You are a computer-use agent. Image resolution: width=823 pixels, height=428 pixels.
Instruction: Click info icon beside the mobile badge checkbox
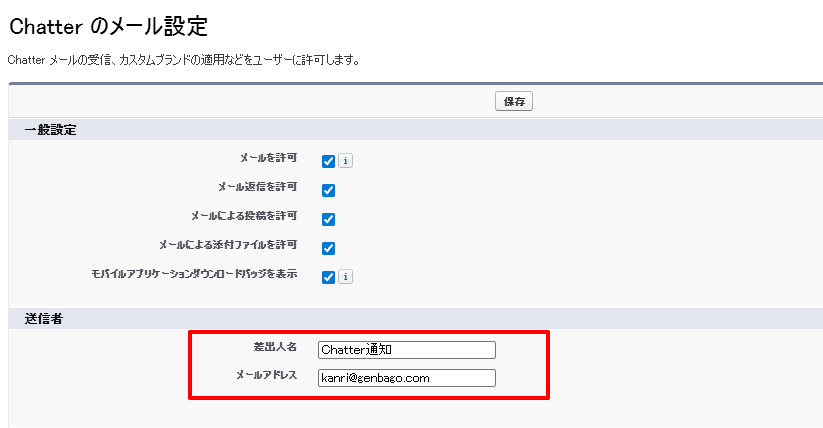click(x=345, y=277)
